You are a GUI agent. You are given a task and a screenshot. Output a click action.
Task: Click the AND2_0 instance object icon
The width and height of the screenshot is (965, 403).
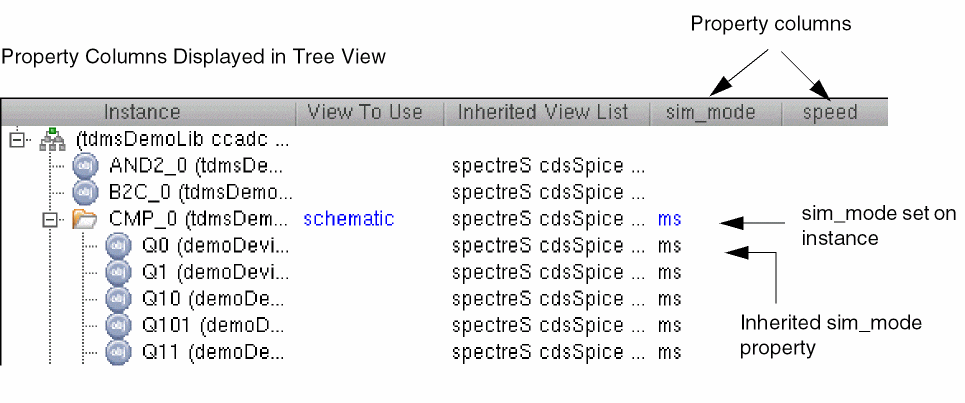tap(86, 166)
